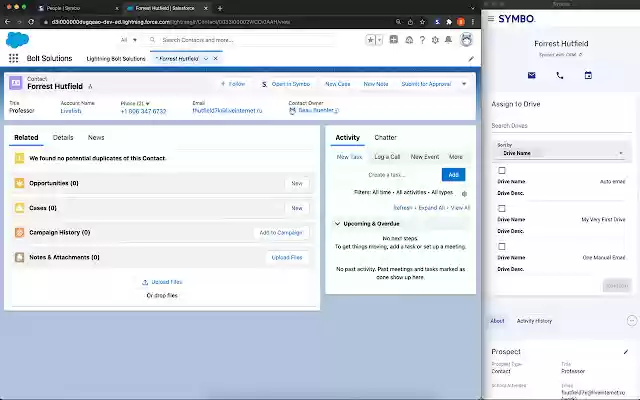640x400 pixels.
Task: Click Add to create the task
Action: [x=453, y=175]
